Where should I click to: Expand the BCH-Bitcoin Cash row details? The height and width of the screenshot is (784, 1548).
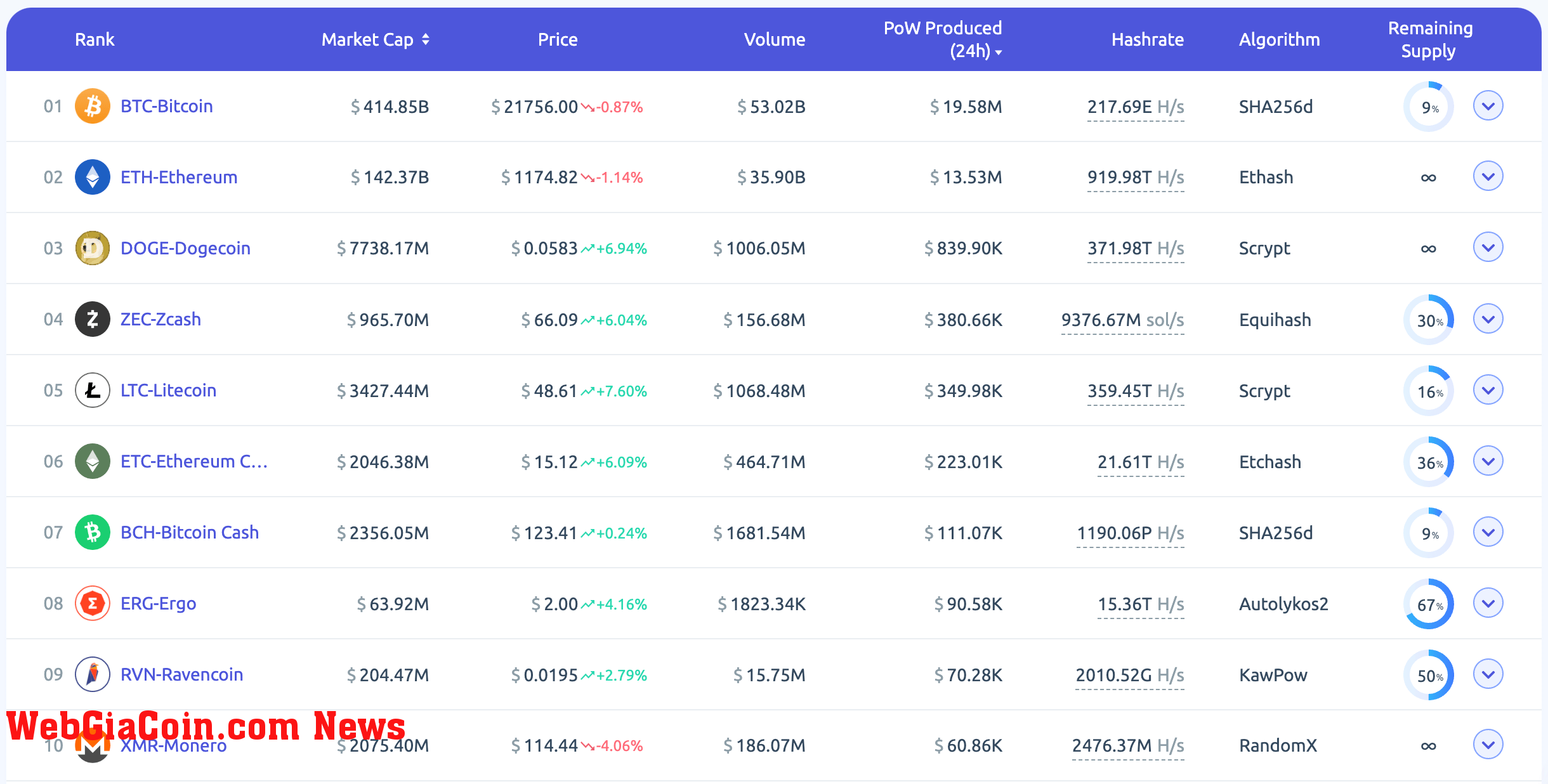pos(1488,532)
